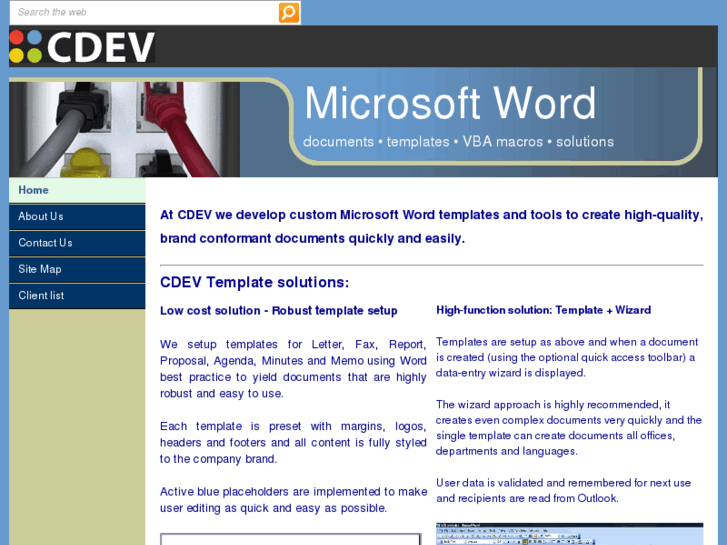The width and height of the screenshot is (727, 545).
Task: Click the paragraph starting 'Each template is preset'
Action: coord(293,442)
